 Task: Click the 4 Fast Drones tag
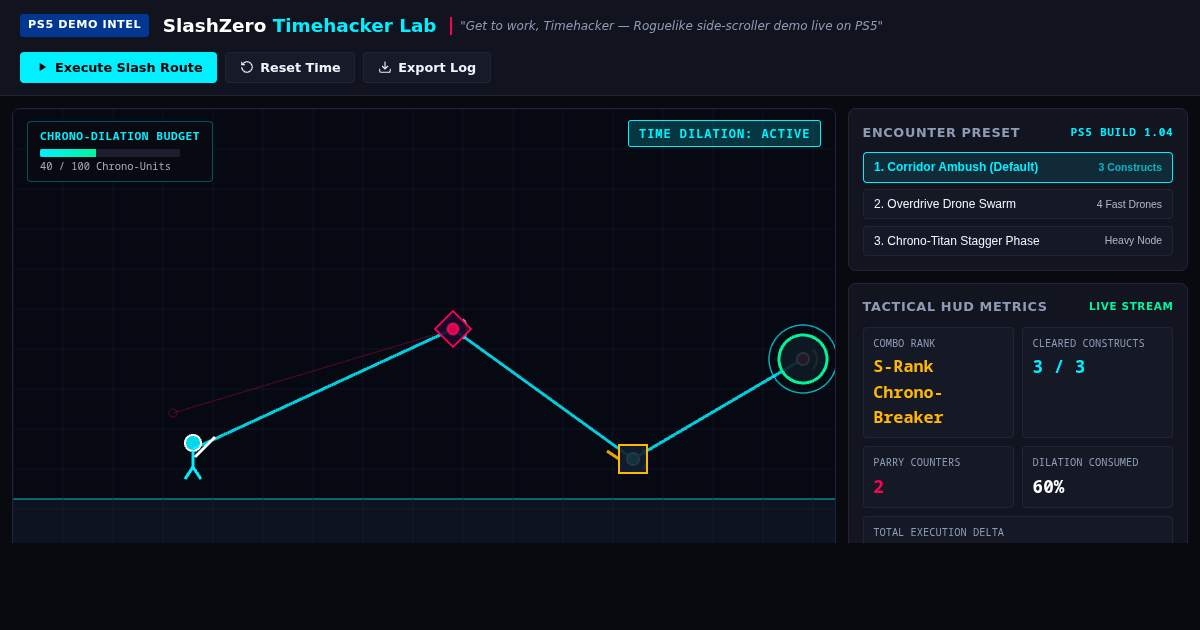(x=1129, y=204)
